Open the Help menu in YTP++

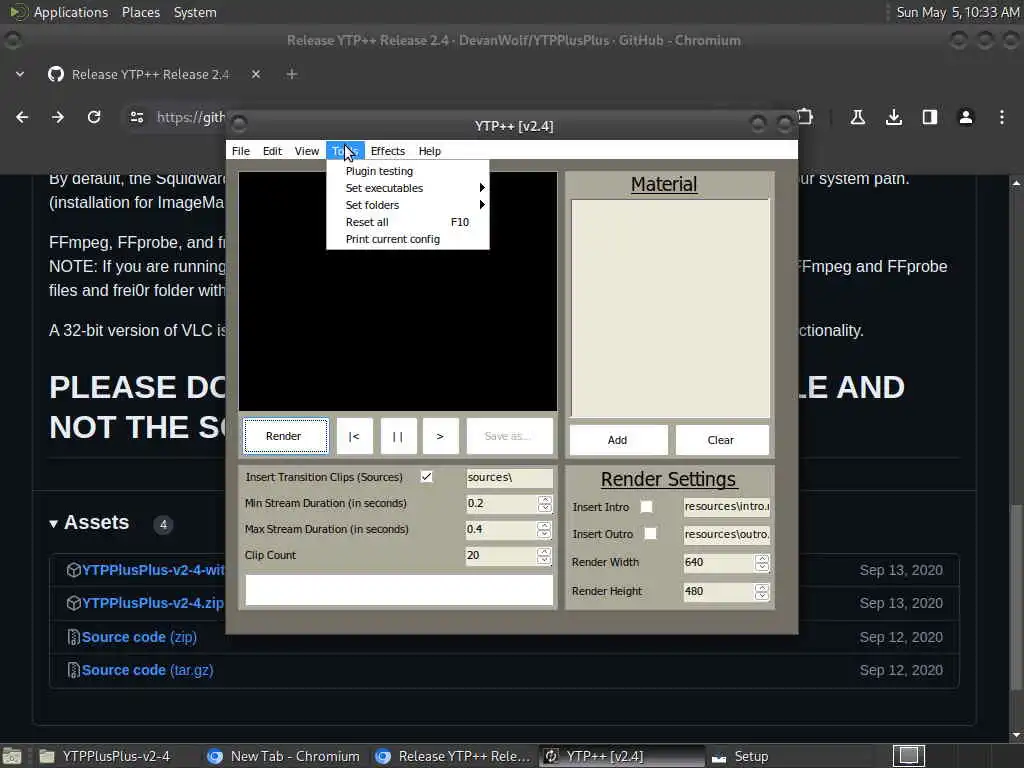pos(429,151)
